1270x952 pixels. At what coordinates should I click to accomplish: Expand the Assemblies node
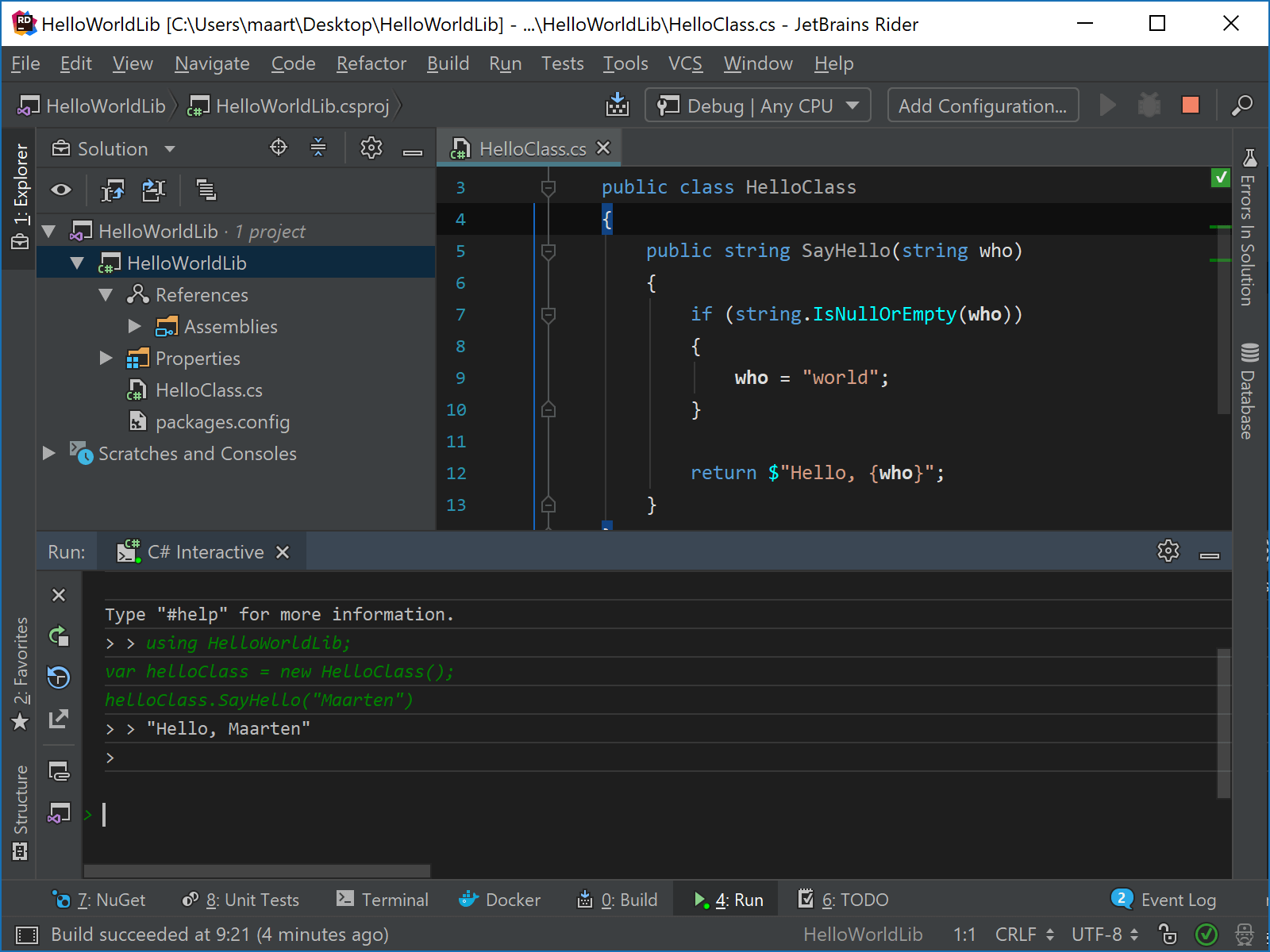tap(134, 327)
